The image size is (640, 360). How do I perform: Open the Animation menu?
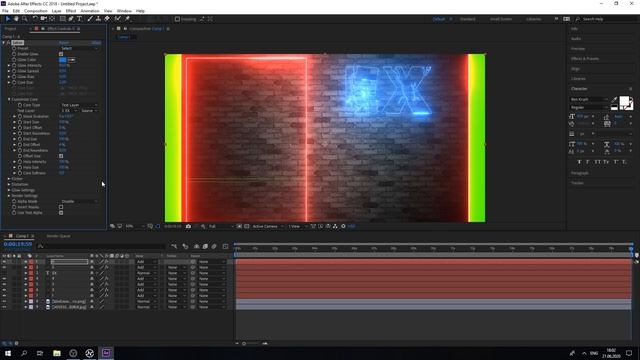coord(90,11)
